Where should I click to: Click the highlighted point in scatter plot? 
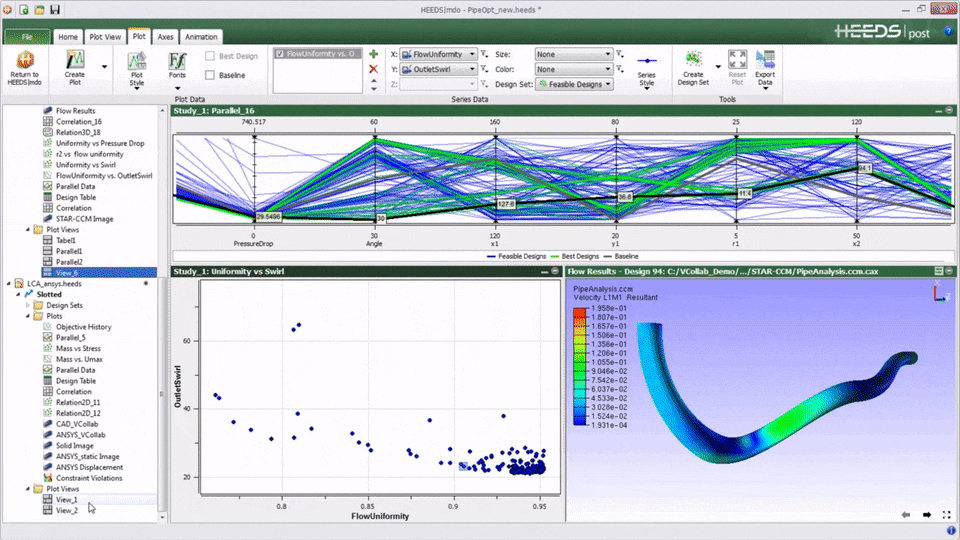pos(463,467)
